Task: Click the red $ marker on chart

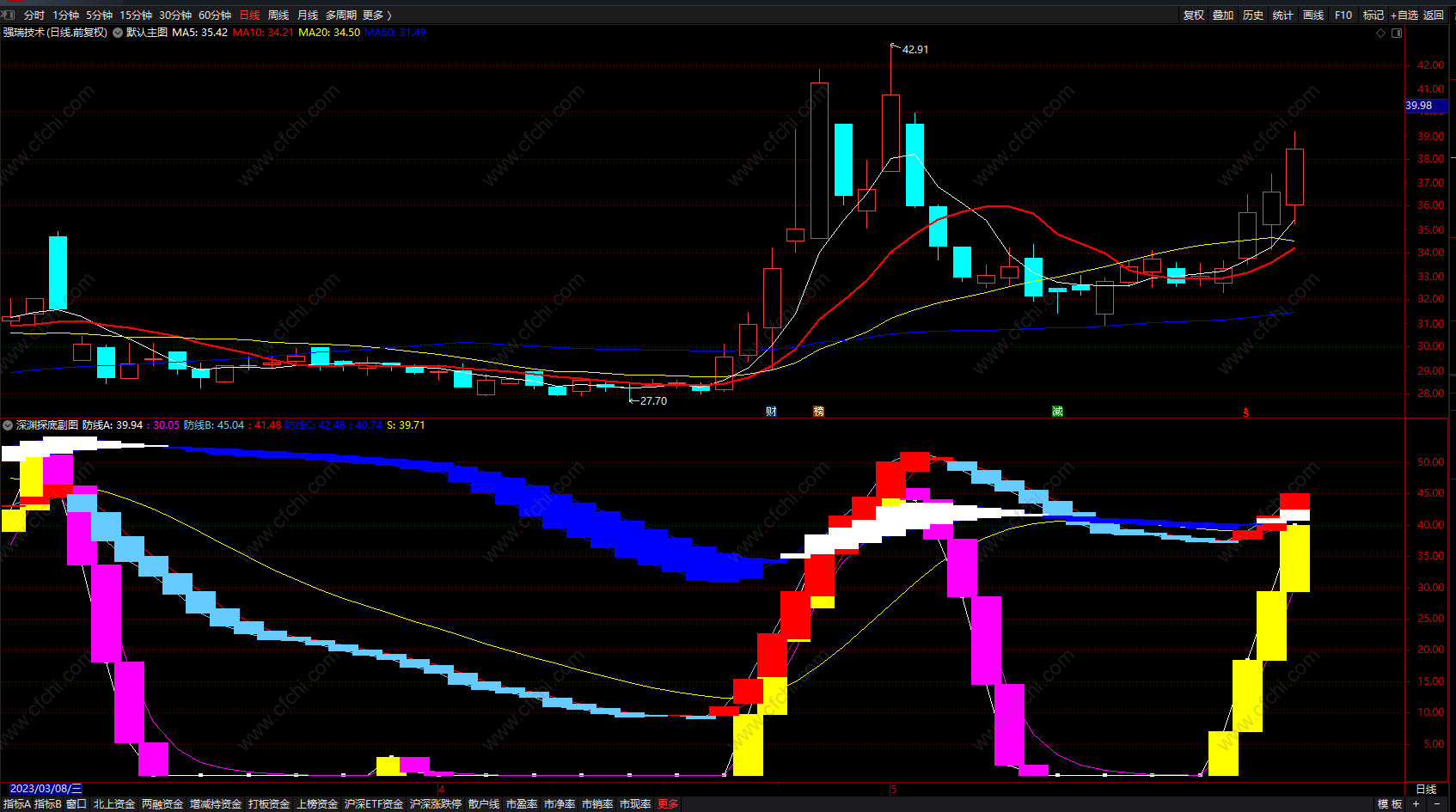Action: tap(1245, 412)
